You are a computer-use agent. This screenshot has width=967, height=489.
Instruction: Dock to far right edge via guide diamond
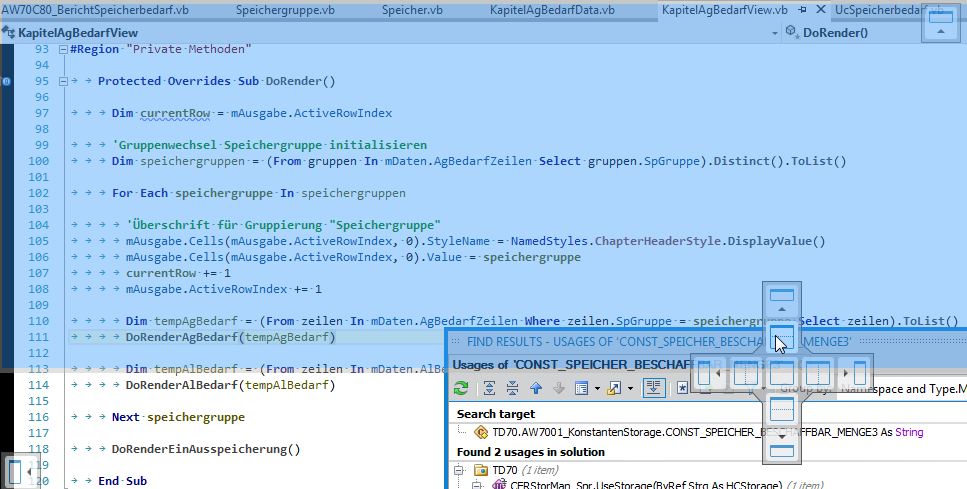855,373
